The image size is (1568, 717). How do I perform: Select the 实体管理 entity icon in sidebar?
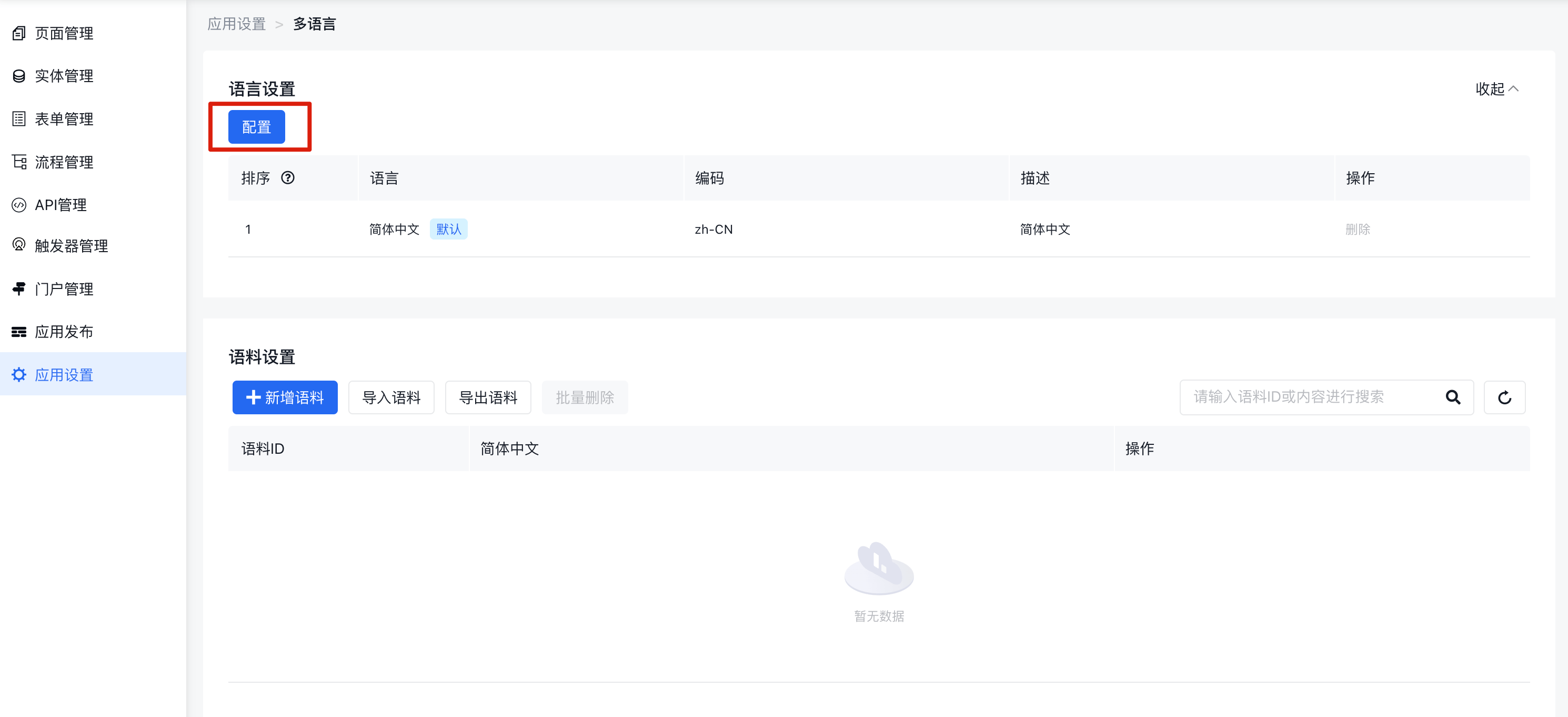click(x=18, y=76)
